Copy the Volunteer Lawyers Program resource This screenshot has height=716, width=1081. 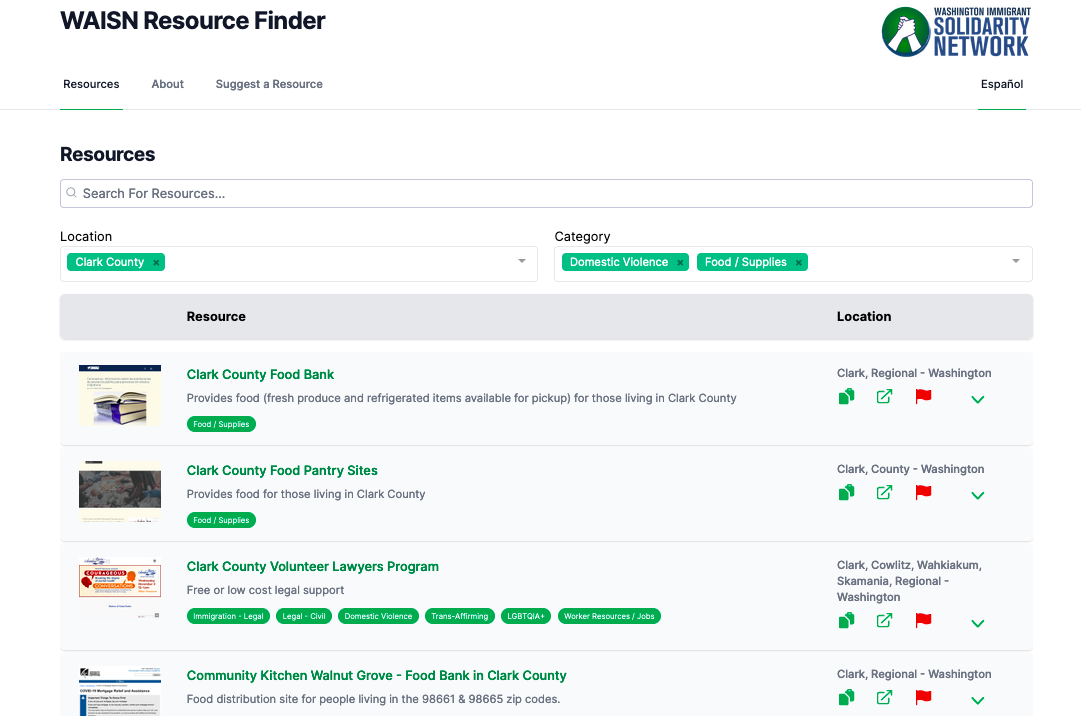[847, 620]
